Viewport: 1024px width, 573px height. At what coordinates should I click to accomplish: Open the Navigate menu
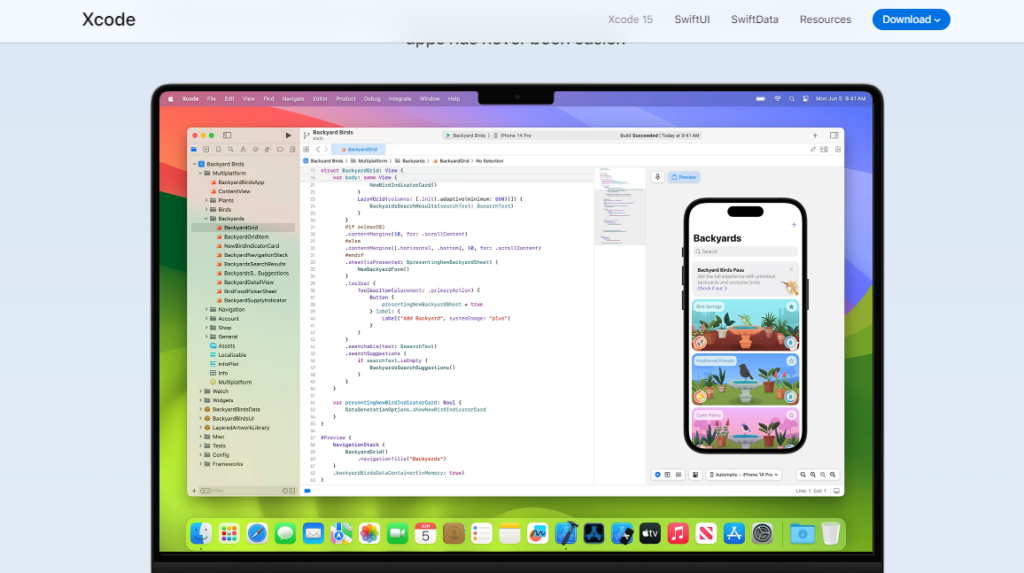(293, 99)
